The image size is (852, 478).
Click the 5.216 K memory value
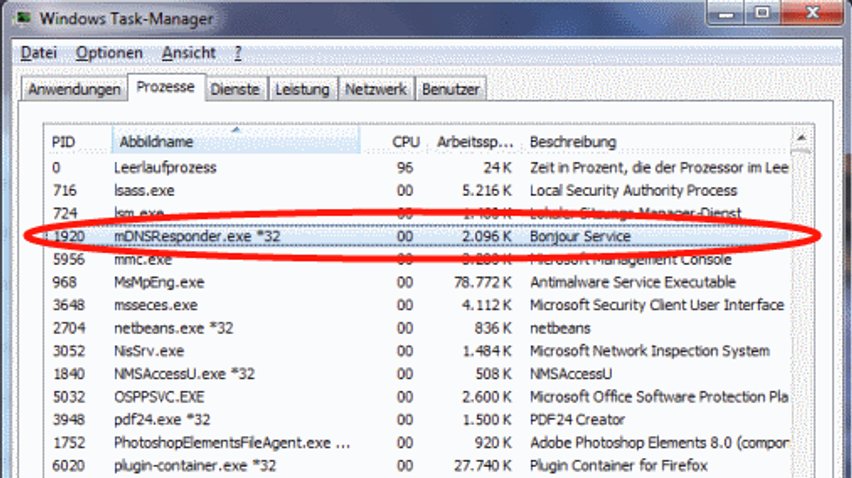point(487,191)
